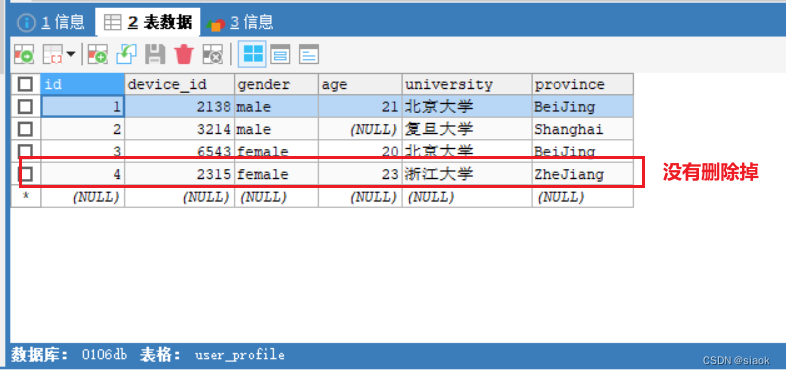This screenshot has height=375, width=786.
Task: Select the province cell ZheJiang
Action: [582, 174]
